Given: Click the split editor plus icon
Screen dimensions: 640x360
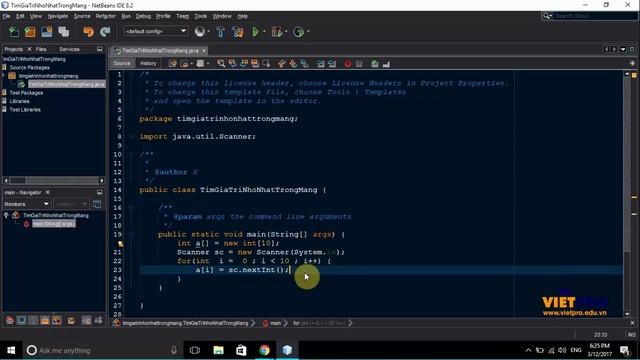Looking at the screenshot, I should [632, 63].
